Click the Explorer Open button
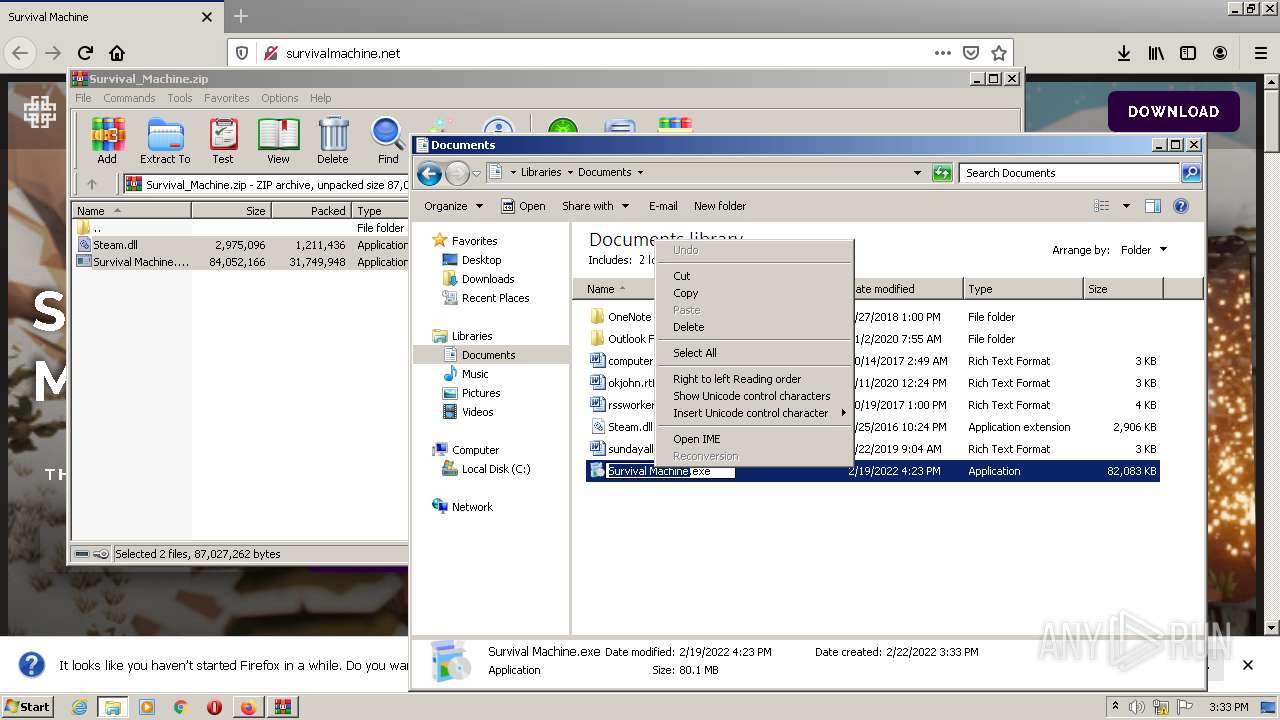1280x720 pixels. (x=523, y=206)
